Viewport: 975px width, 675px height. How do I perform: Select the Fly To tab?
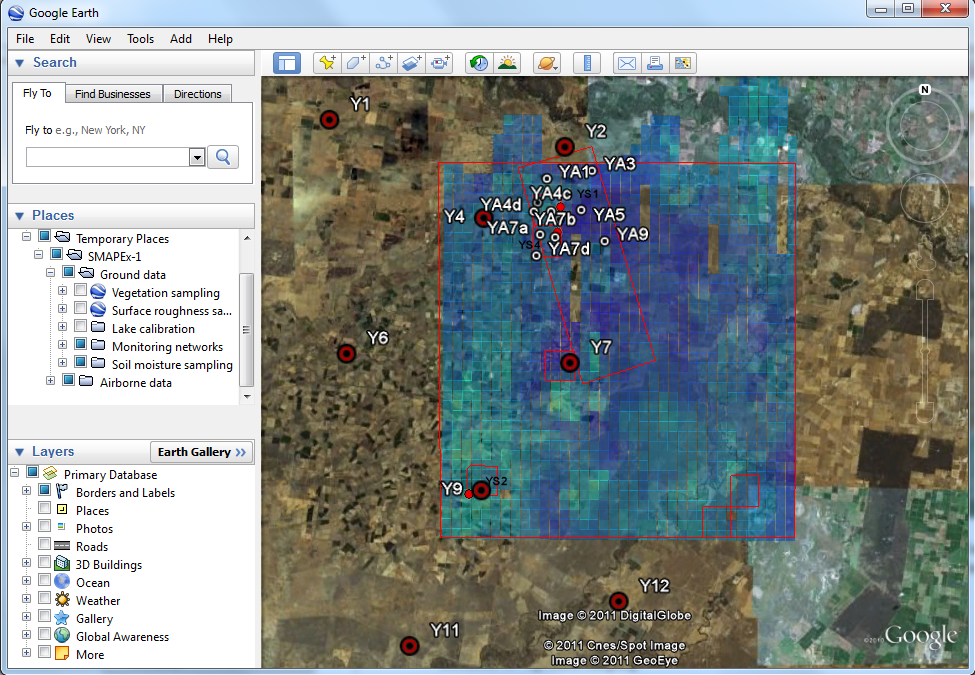(x=37, y=93)
